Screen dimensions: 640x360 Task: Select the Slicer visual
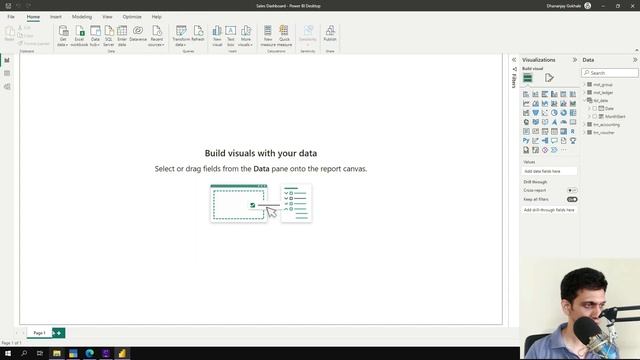pos(545,131)
